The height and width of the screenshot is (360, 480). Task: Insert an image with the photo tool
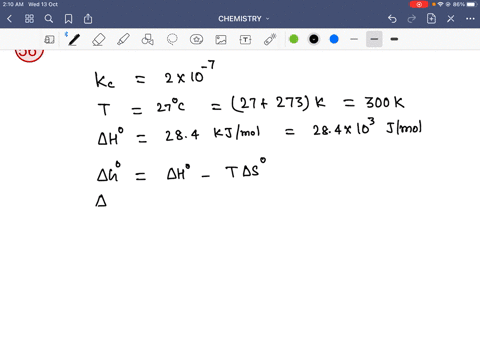221,39
